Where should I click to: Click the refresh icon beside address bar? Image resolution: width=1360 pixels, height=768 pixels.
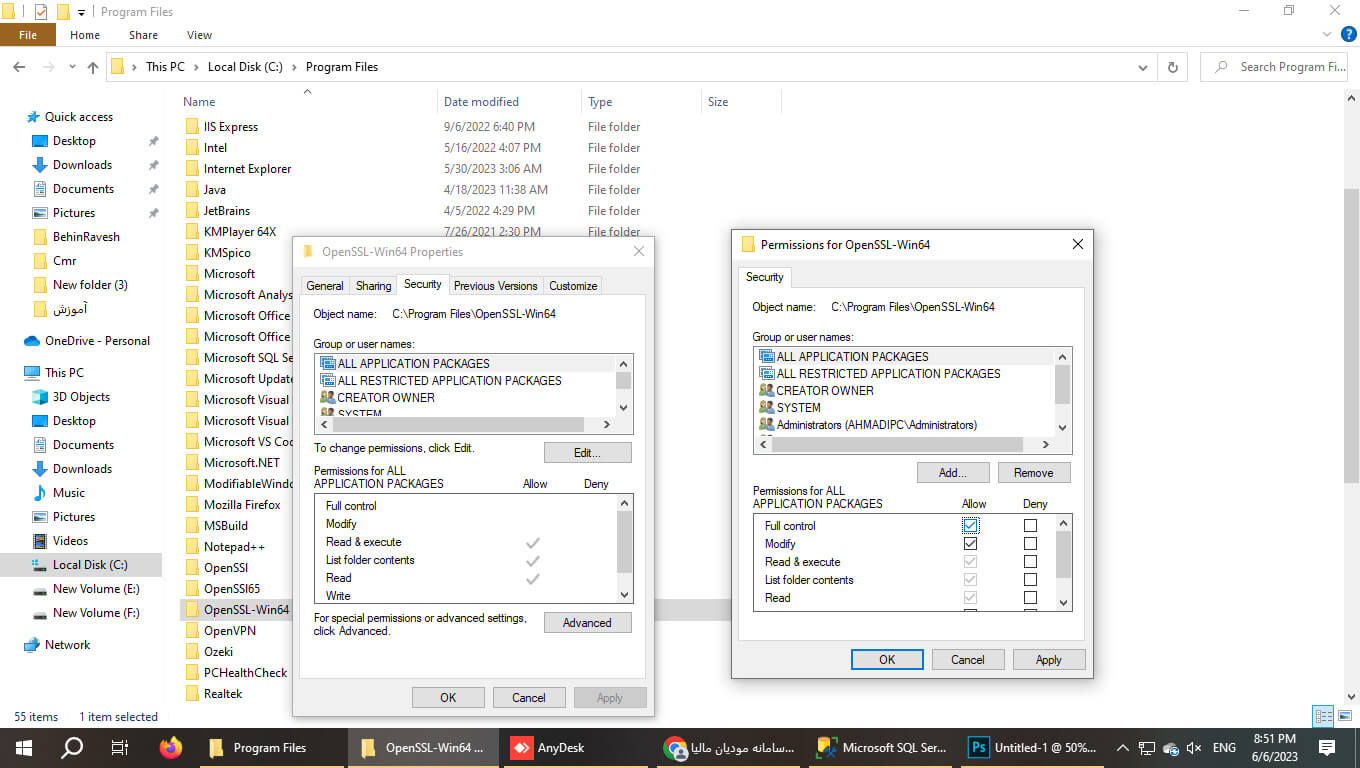[x=1172, y=67]
